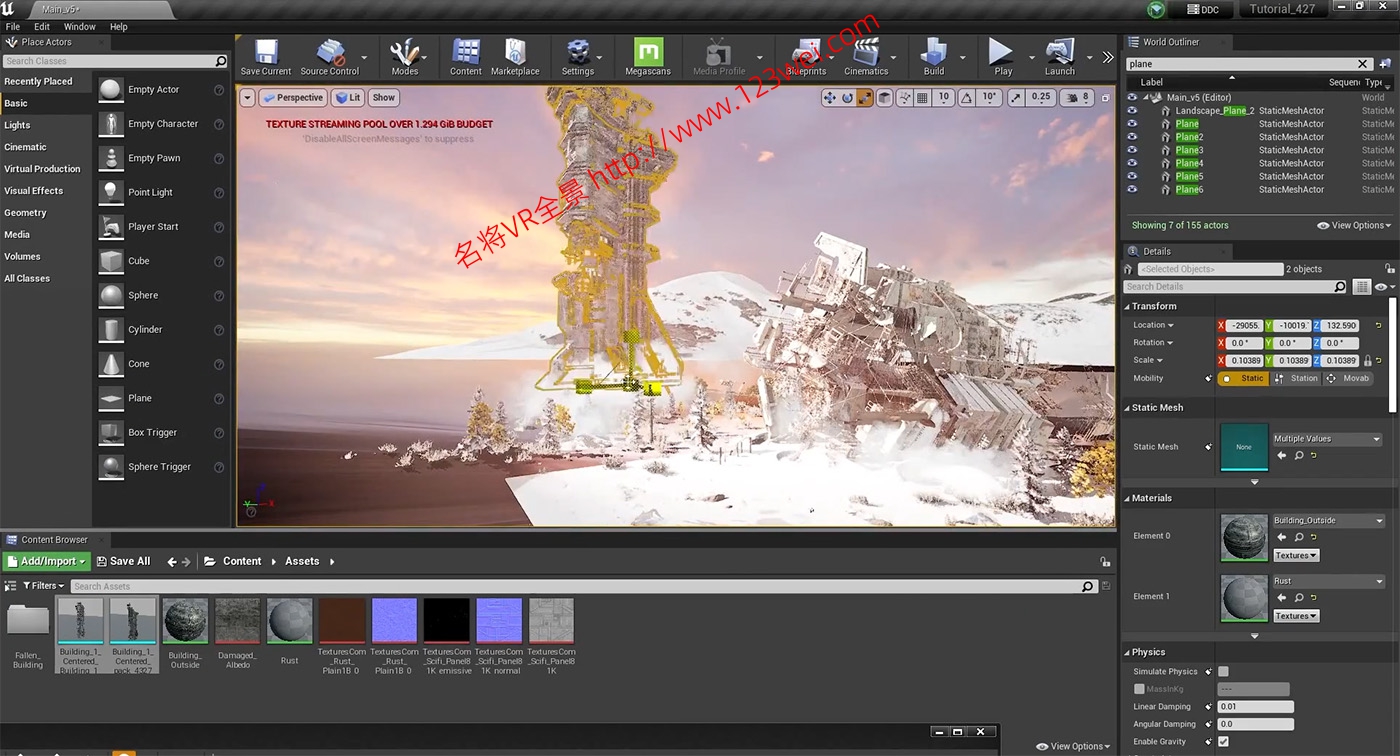This screenshot has height=756, width=1400.
Task: Open the Filters dropdown in Content Browser
Action: (43, 586)
